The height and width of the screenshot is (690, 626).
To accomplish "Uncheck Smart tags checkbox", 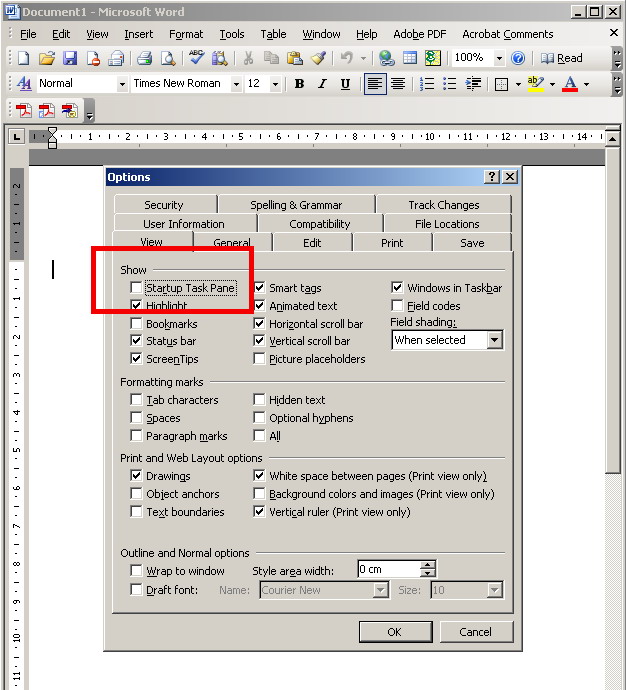I will coord(259,288).
